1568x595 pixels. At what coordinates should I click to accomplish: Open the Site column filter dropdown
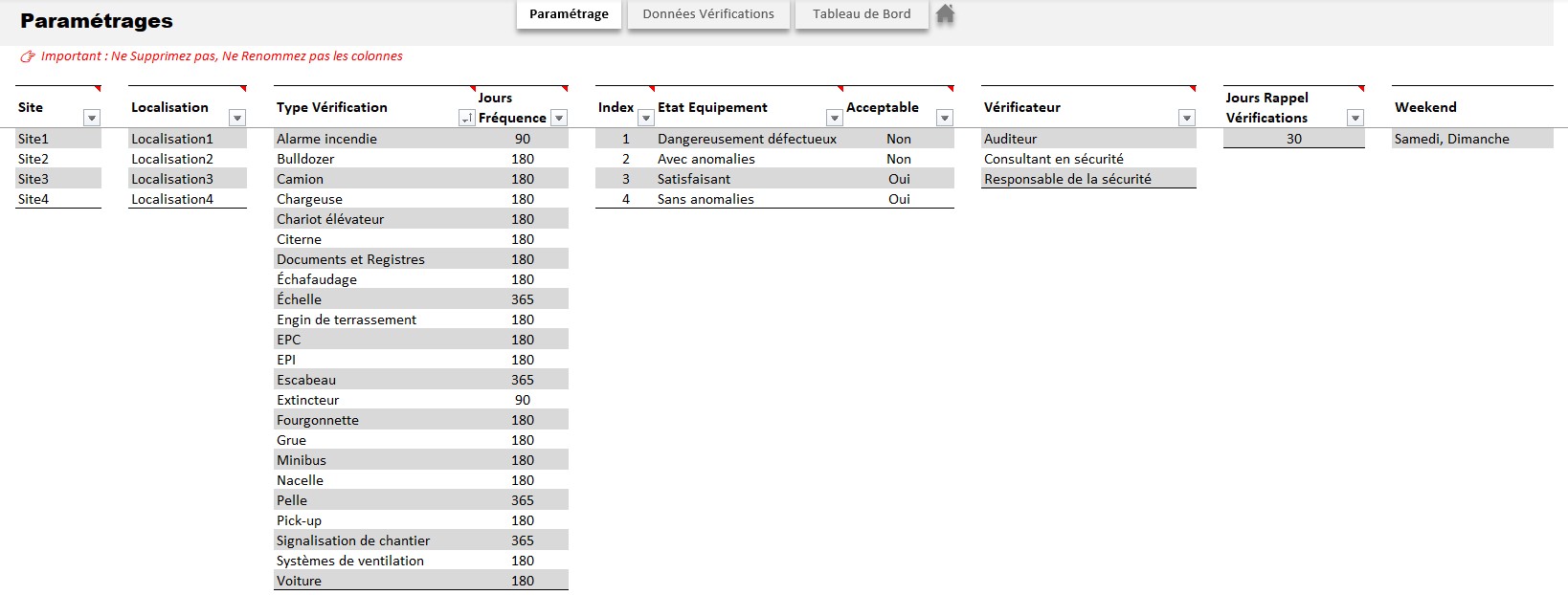click(92, 118)
